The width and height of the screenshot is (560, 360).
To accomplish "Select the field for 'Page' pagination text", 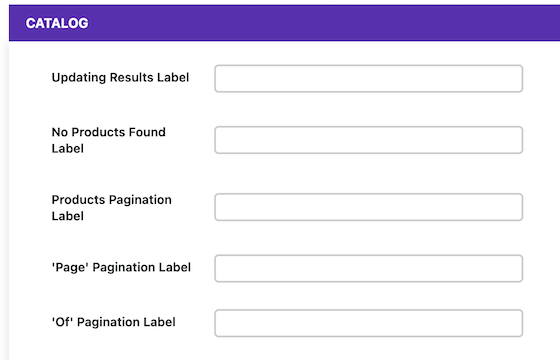I will 369,269.
